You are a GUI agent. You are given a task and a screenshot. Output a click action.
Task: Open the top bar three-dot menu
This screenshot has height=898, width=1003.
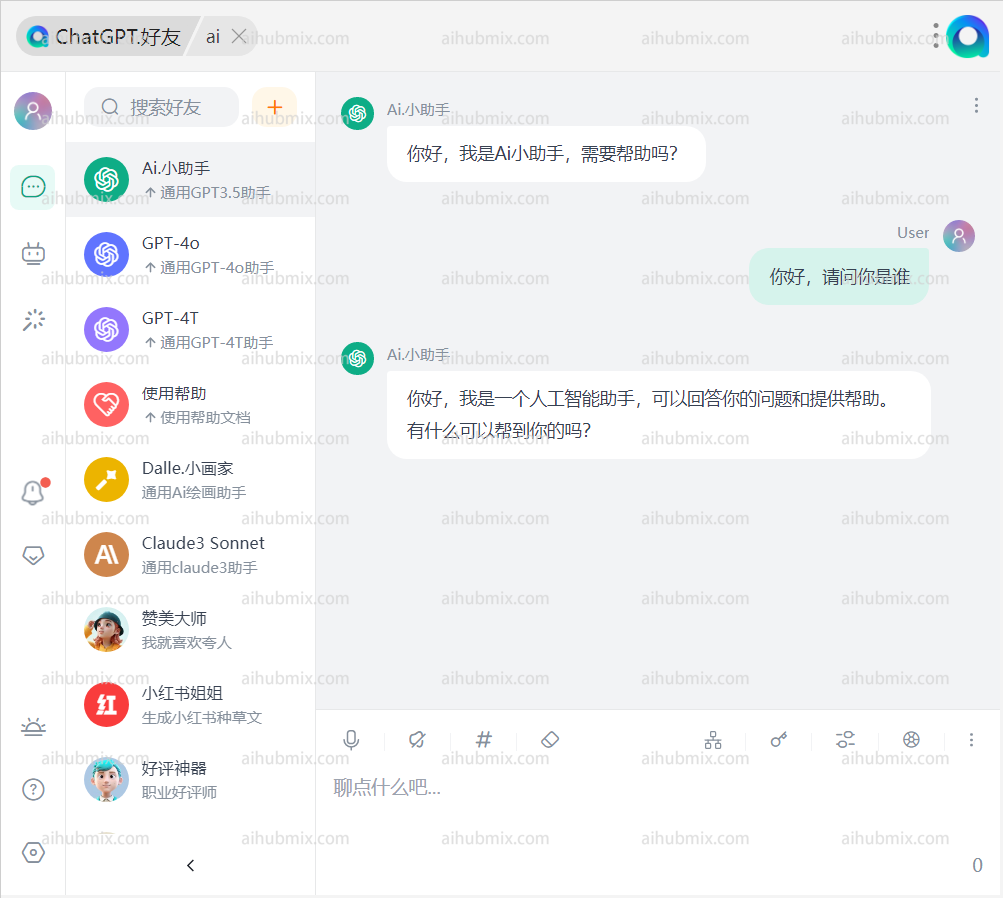[935, 36]
